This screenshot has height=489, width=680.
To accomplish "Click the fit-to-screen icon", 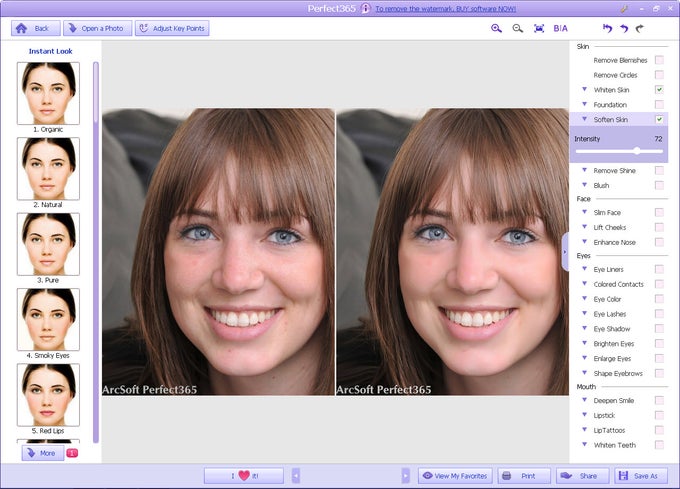I will [539, 29].
